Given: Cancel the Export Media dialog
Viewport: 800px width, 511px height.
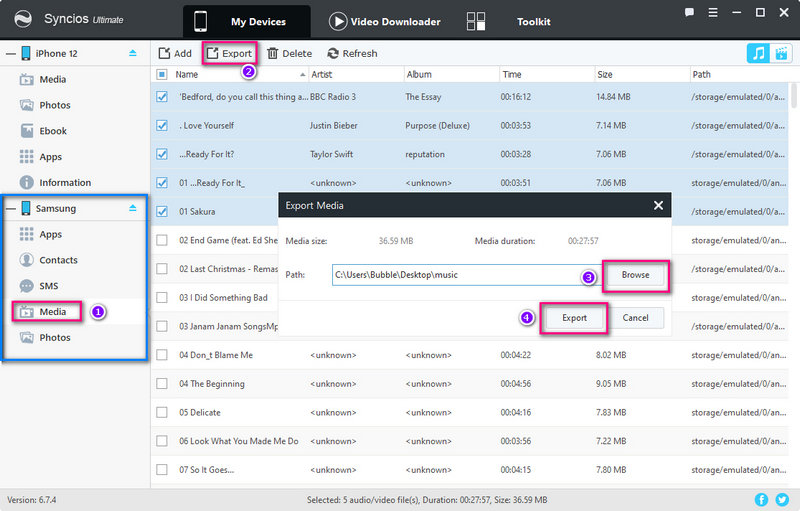Looking at the screenshot, I should point(635,318).
